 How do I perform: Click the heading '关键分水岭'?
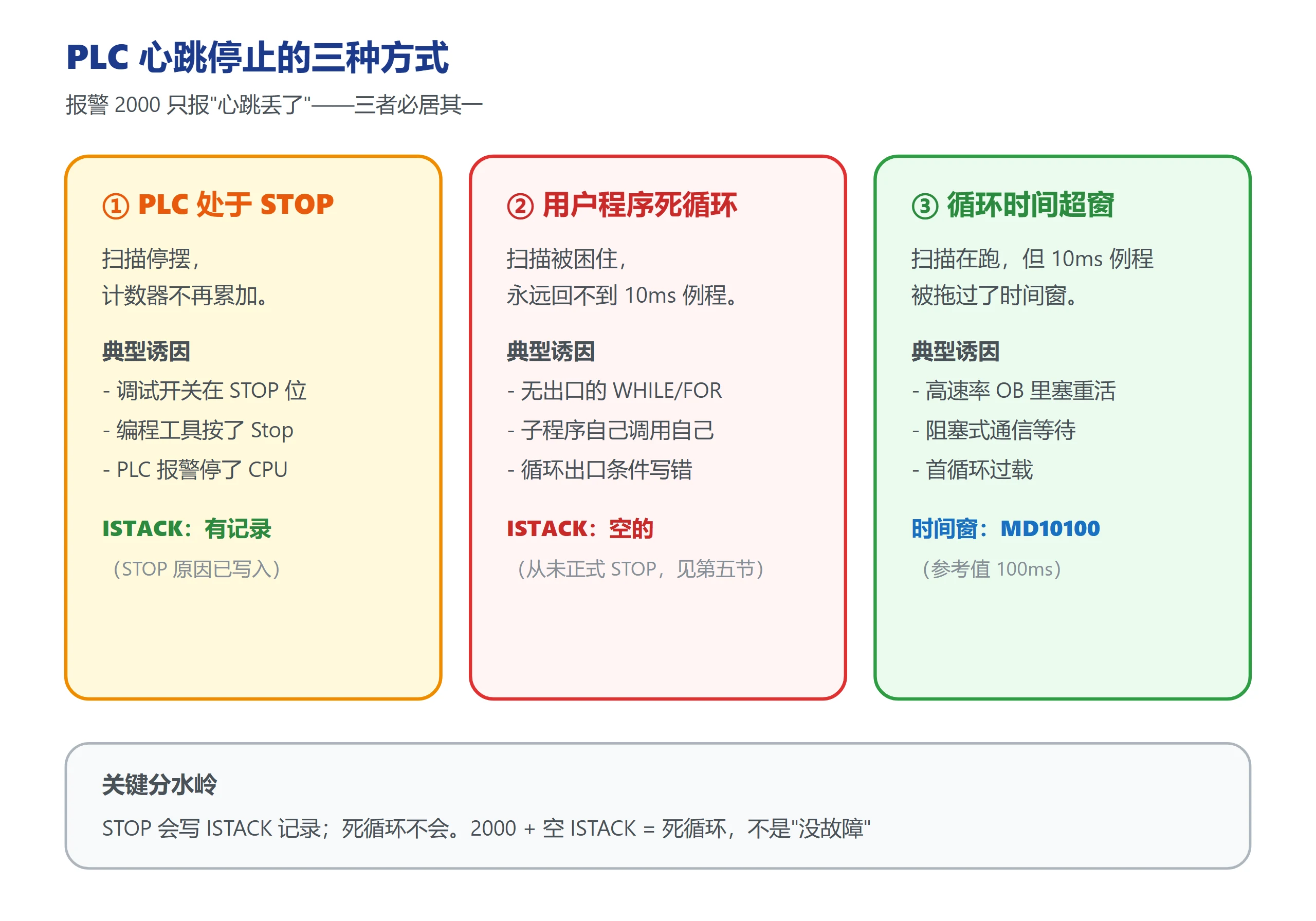pyautogui.click(x=159, y=785)
